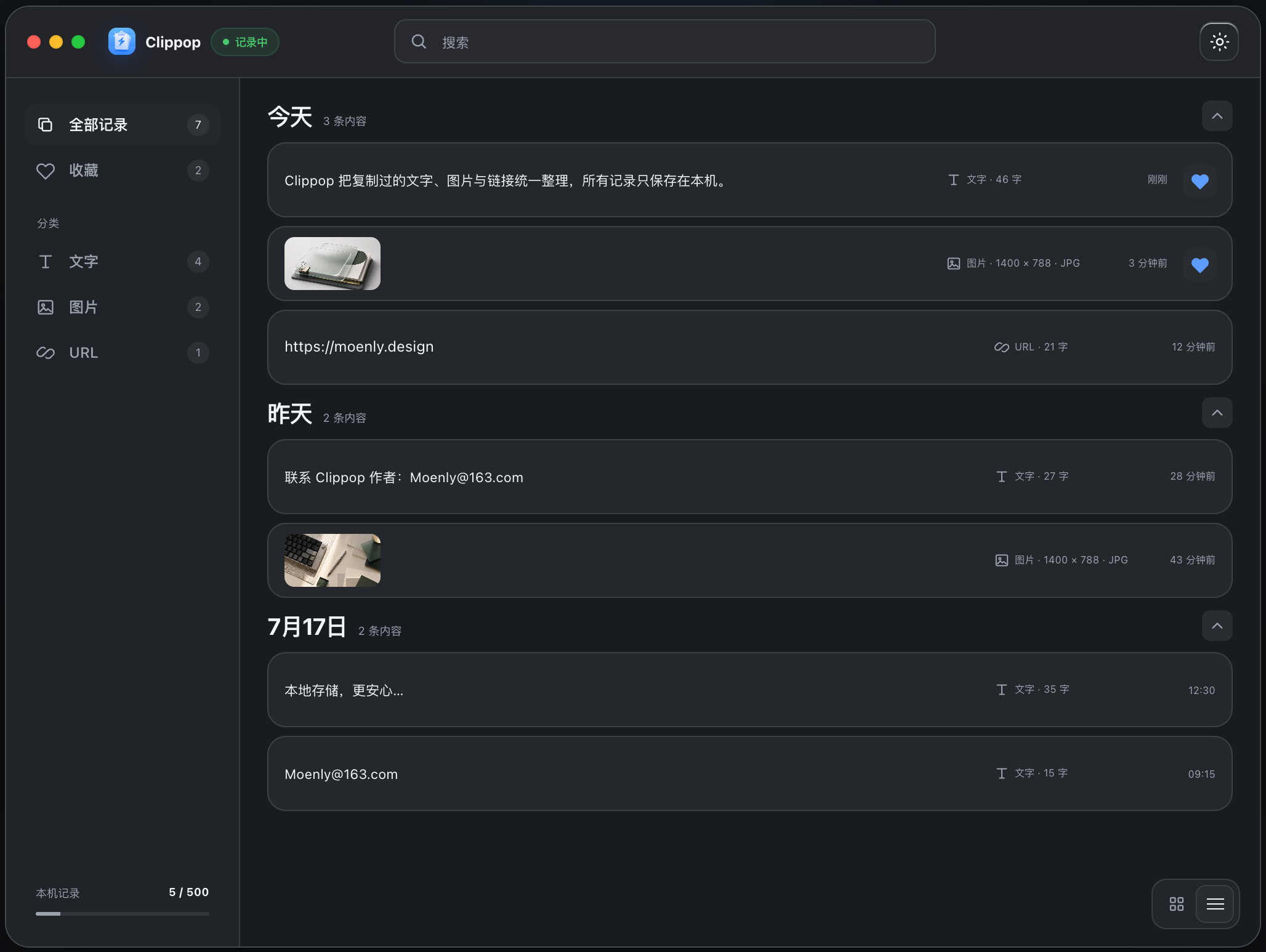Click the 5 / 500 storage count

click(x=189, y=892)
